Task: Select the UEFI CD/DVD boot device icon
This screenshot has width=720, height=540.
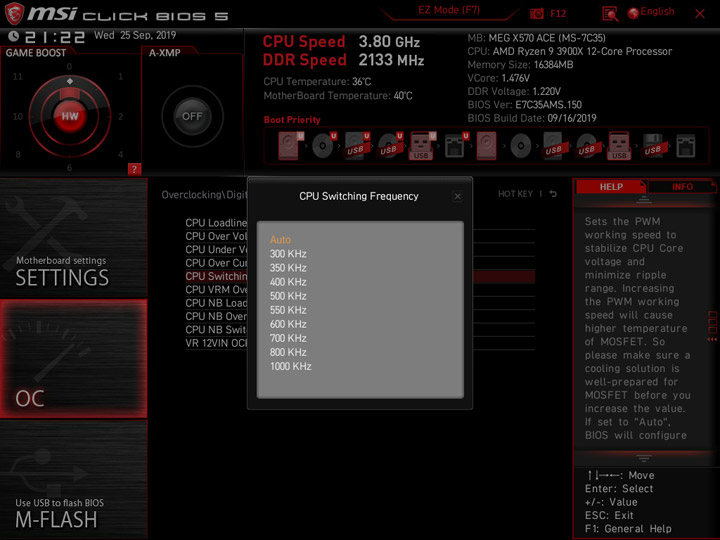Action: pos(324,146)
